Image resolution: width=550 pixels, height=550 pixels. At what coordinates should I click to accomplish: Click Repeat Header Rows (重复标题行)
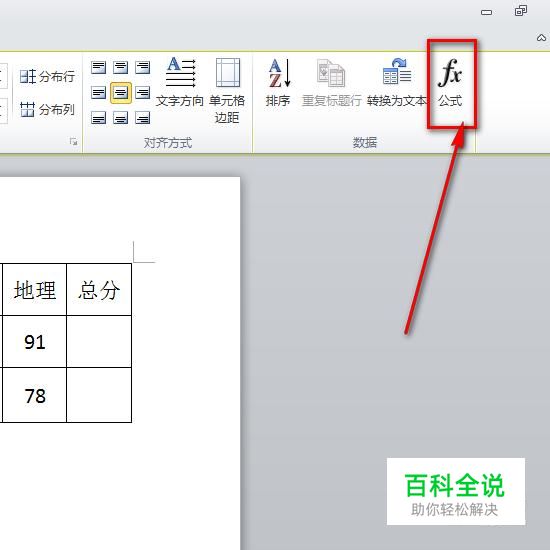331,83
